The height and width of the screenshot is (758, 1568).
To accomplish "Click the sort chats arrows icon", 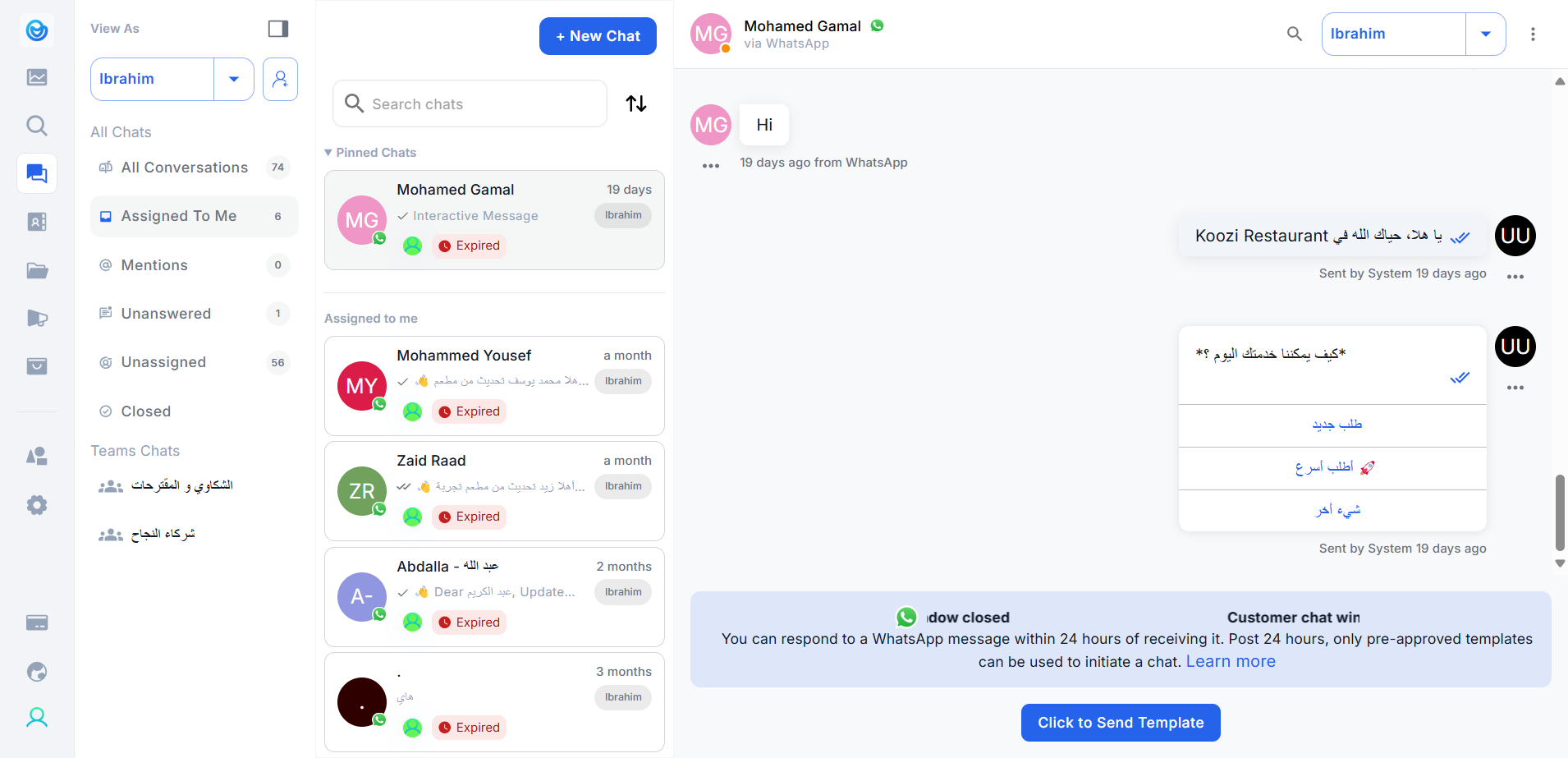I will pyautogui.click(x=636, y=103).
